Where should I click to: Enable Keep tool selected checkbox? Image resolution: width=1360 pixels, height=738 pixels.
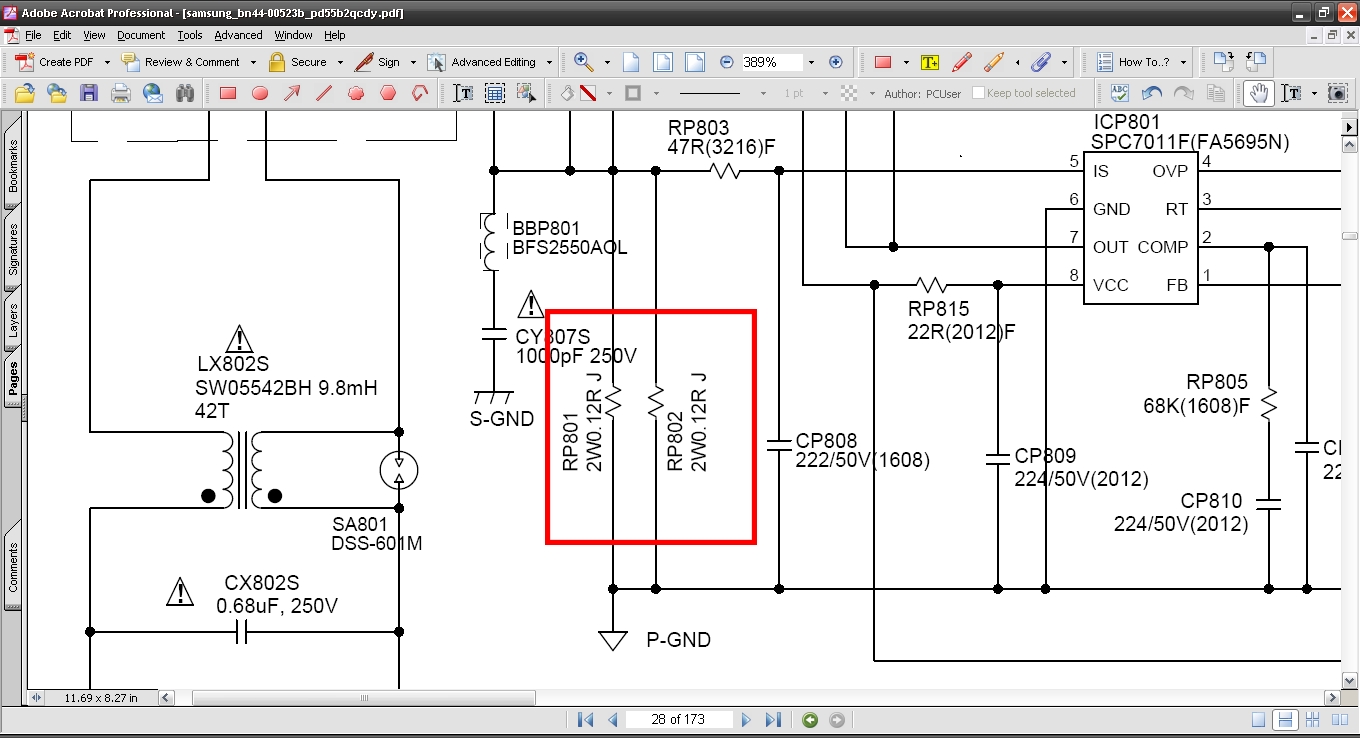pyautogui.click(x=978, y=93)
